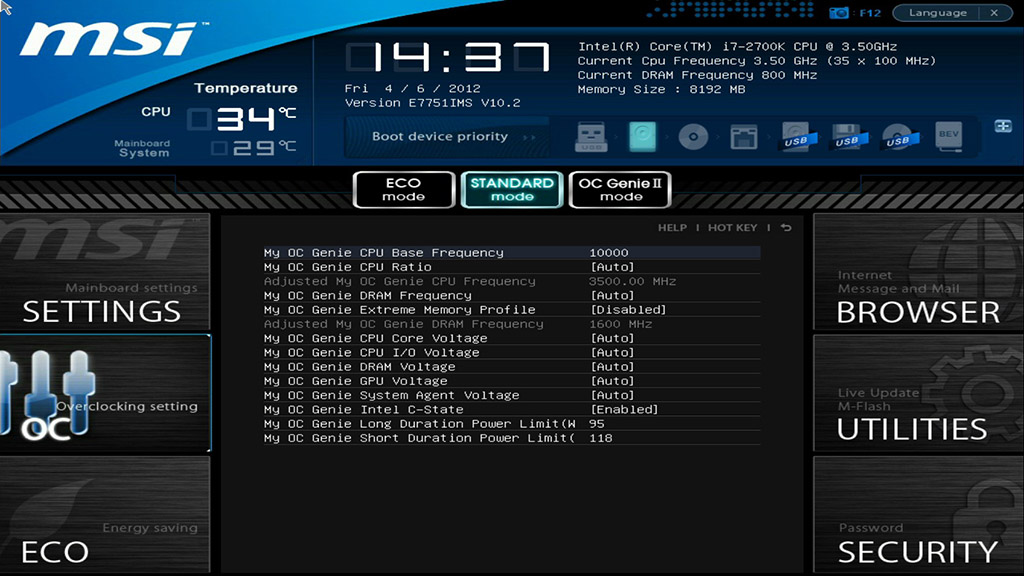Click the 14:37 clock display
This screenshot has height=576, width=1024.
(x=448, y=57)
